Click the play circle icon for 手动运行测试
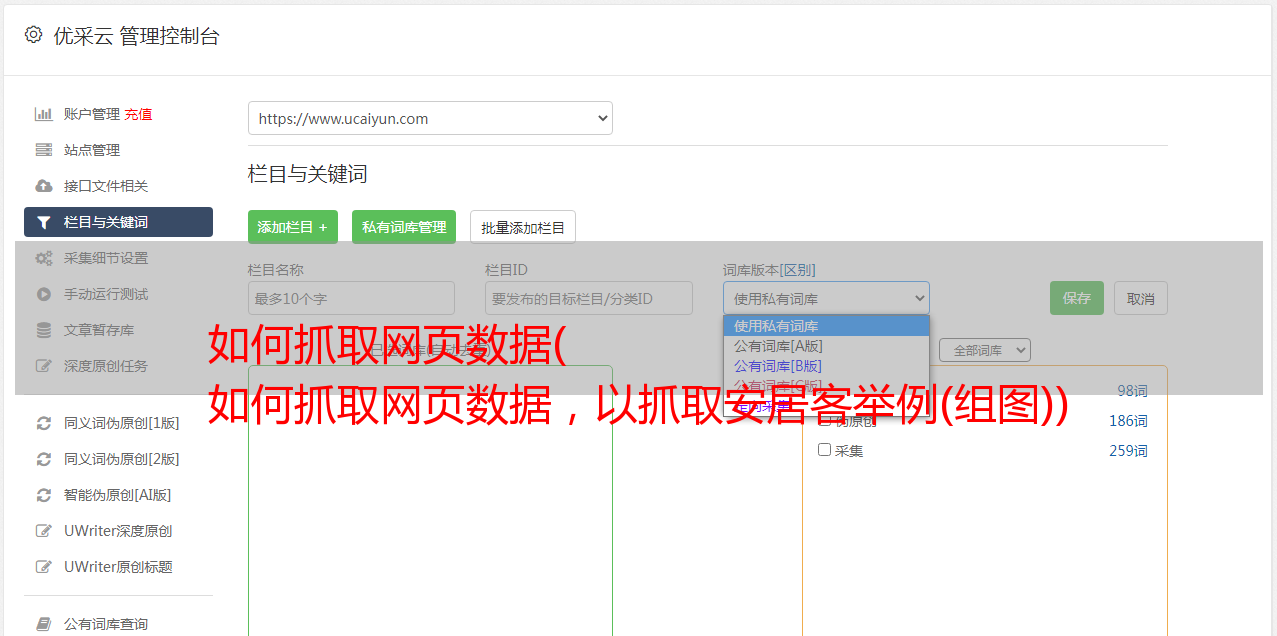Image resolution: width=1277 pixels, height=636 pixels. 43,294
